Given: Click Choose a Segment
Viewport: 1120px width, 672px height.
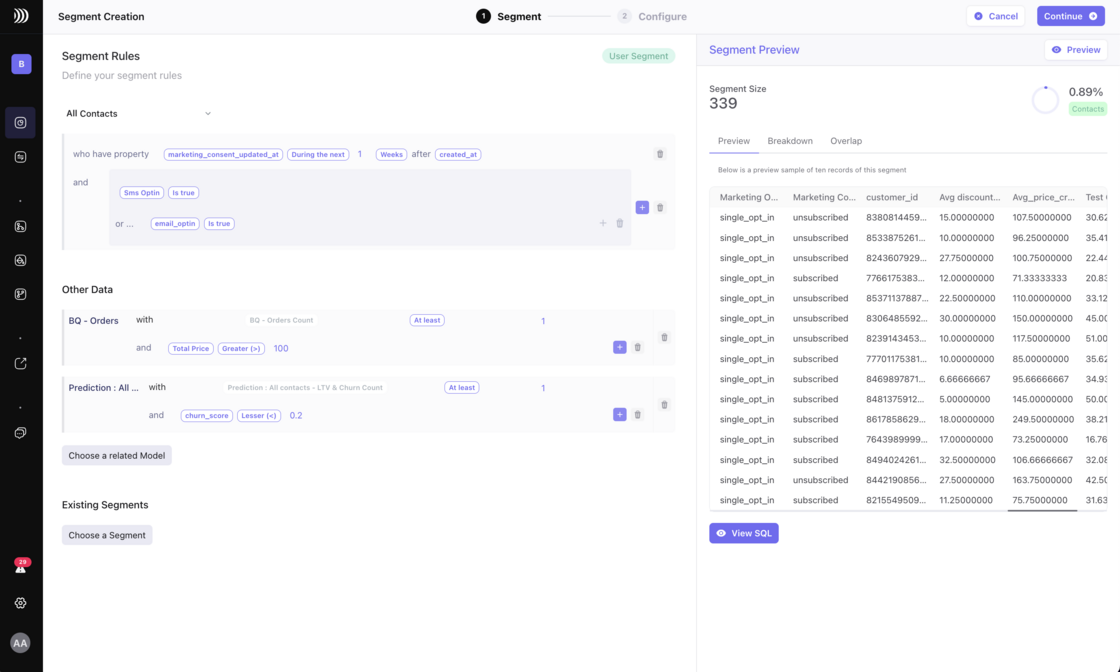Looking at the screenshot, I should tap(107, 535).
